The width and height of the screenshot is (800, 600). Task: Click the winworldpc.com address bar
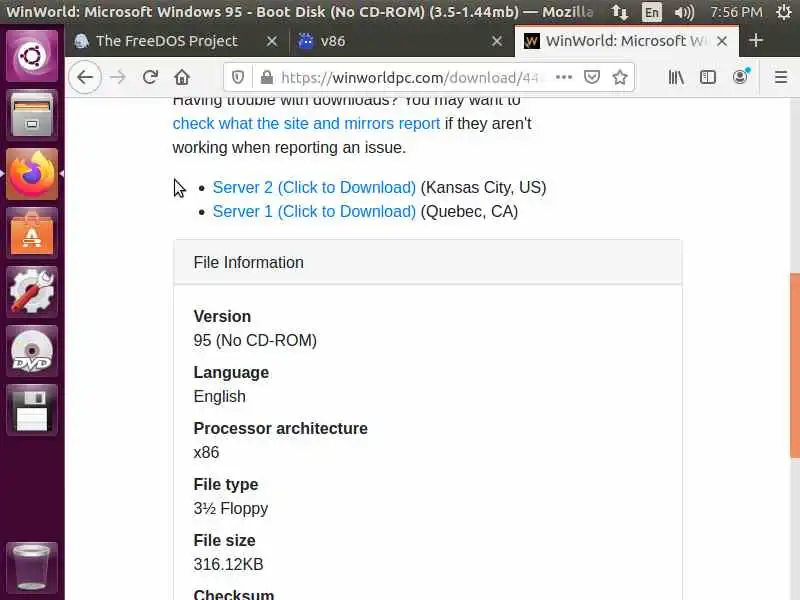click(x=410, y=78)
